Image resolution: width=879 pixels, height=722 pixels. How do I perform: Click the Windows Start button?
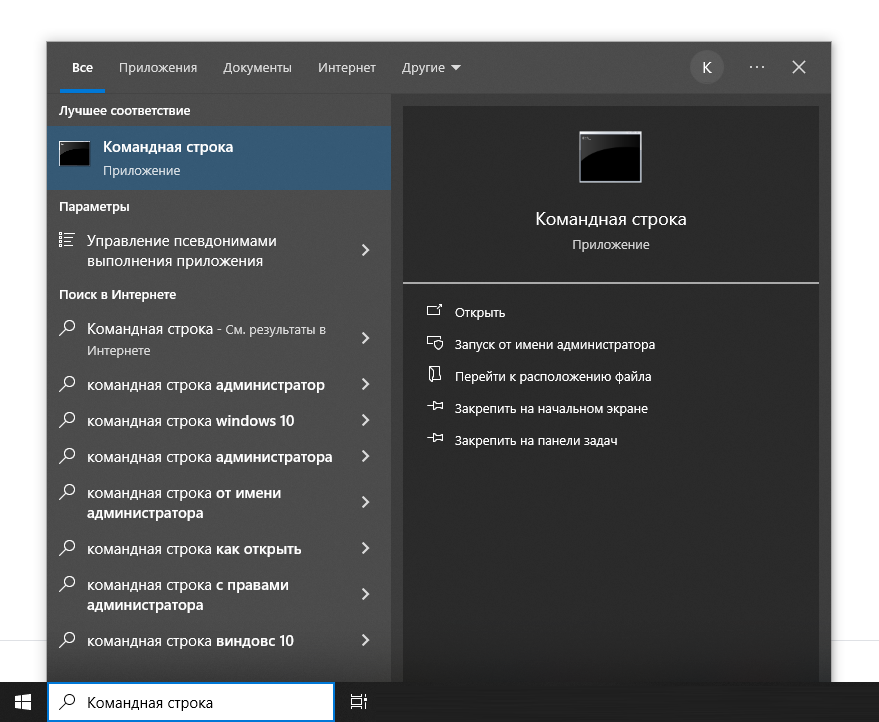click(x=23, y=702)
